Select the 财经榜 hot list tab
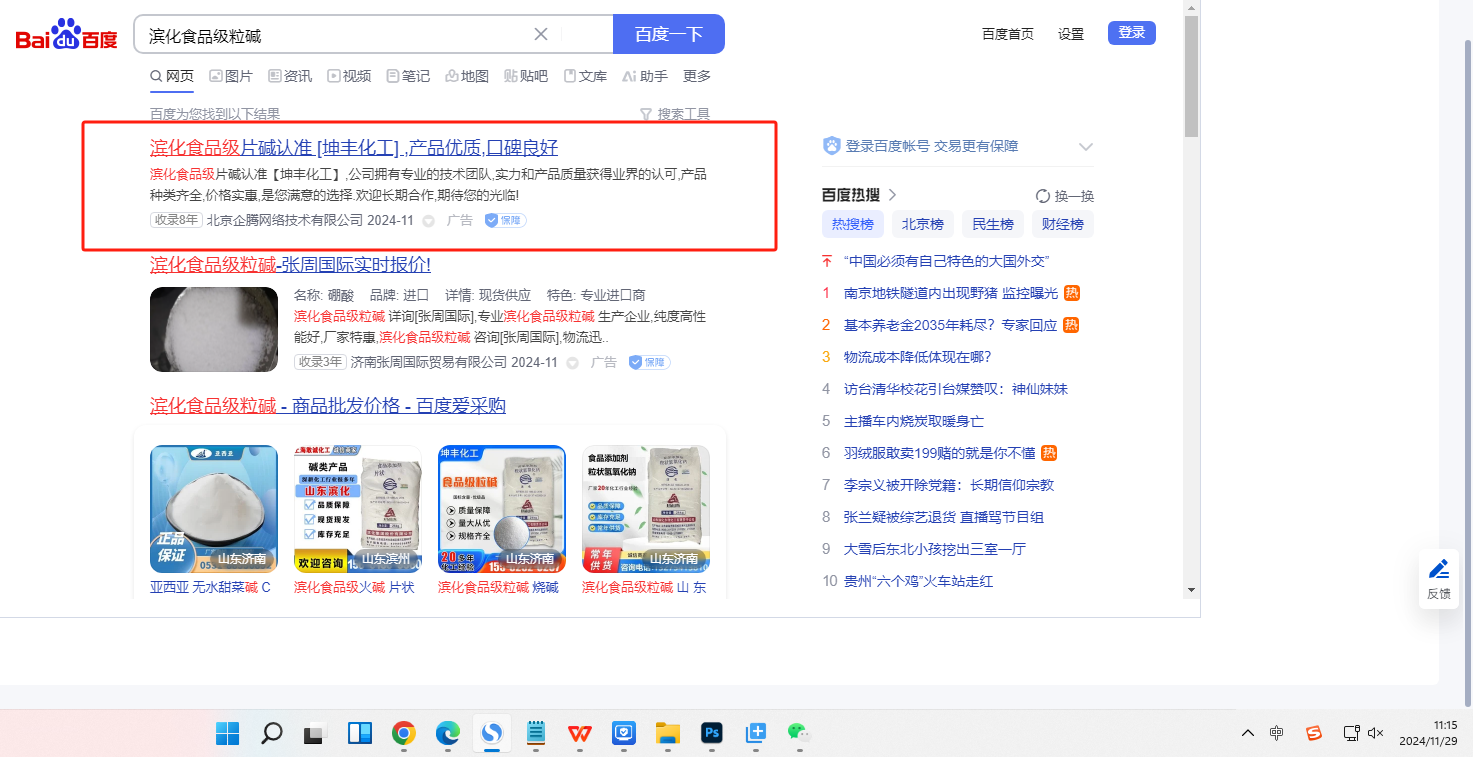 coord(1063,224)
